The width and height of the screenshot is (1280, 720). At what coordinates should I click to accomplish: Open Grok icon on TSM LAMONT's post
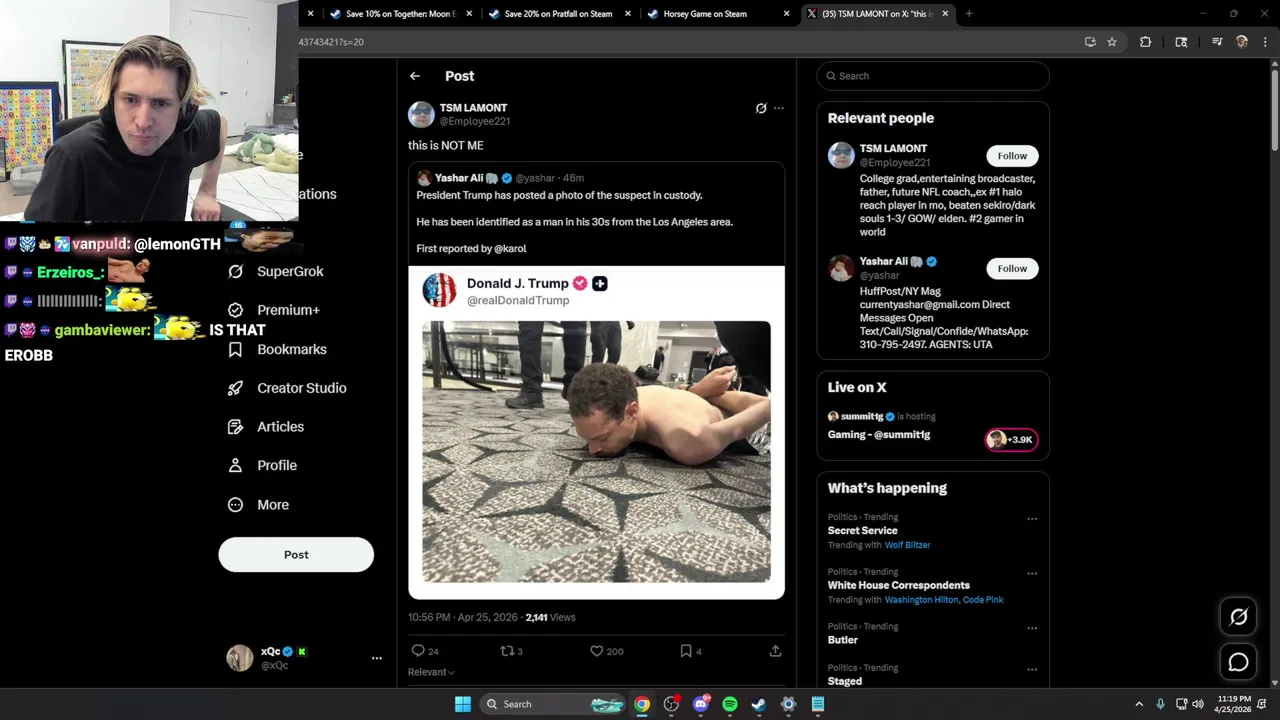(x=761, y=108)
